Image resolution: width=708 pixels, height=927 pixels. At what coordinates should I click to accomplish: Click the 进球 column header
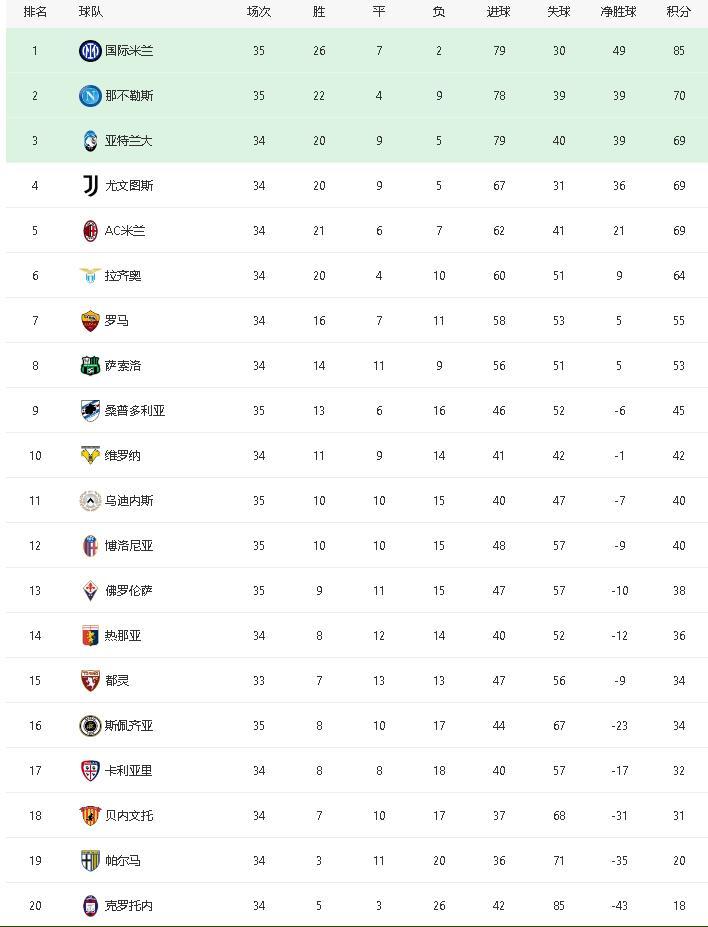(498, 12)
